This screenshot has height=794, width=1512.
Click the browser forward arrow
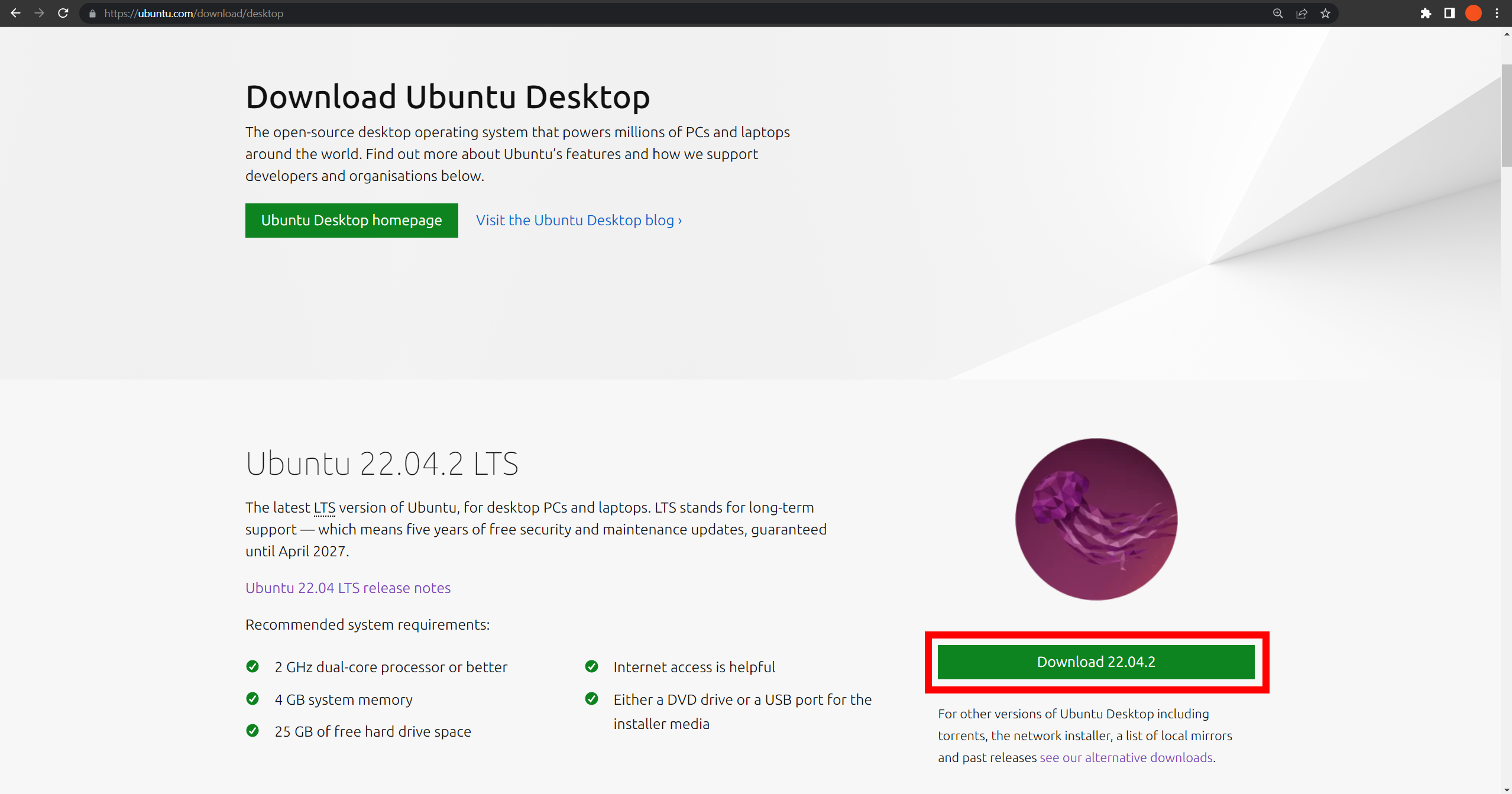coord(39,13)
